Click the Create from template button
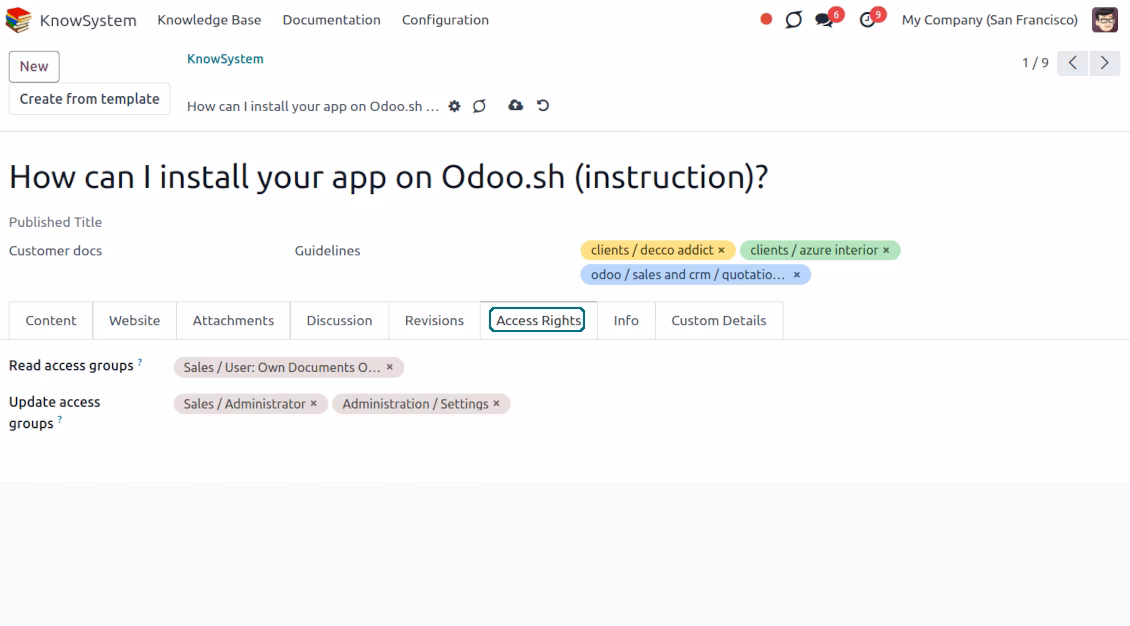Screen dimensions: 1130x626 [89, 99]
